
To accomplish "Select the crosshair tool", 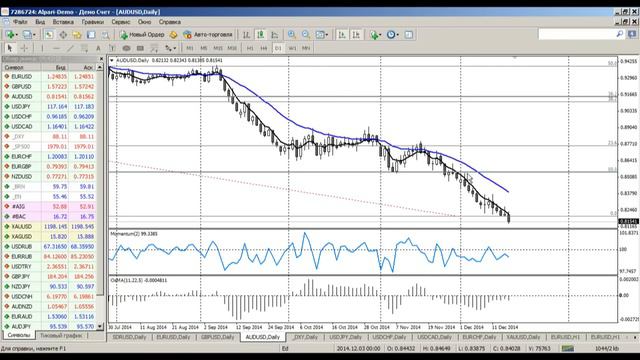I will coord(24,48).
